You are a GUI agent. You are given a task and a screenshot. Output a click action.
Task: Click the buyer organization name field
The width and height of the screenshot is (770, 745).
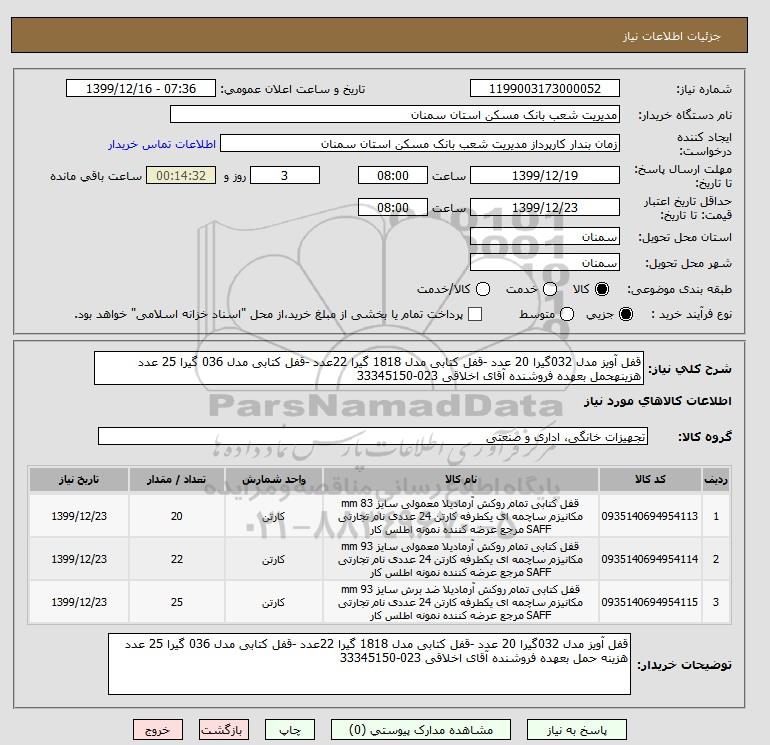[x=395, y=115]
